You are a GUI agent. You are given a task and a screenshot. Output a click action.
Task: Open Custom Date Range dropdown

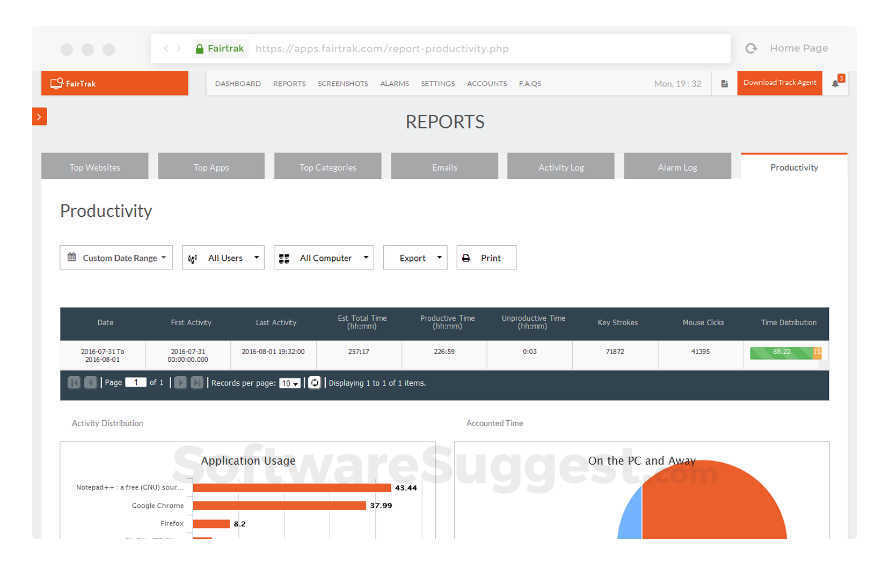[x=116, y=258]
